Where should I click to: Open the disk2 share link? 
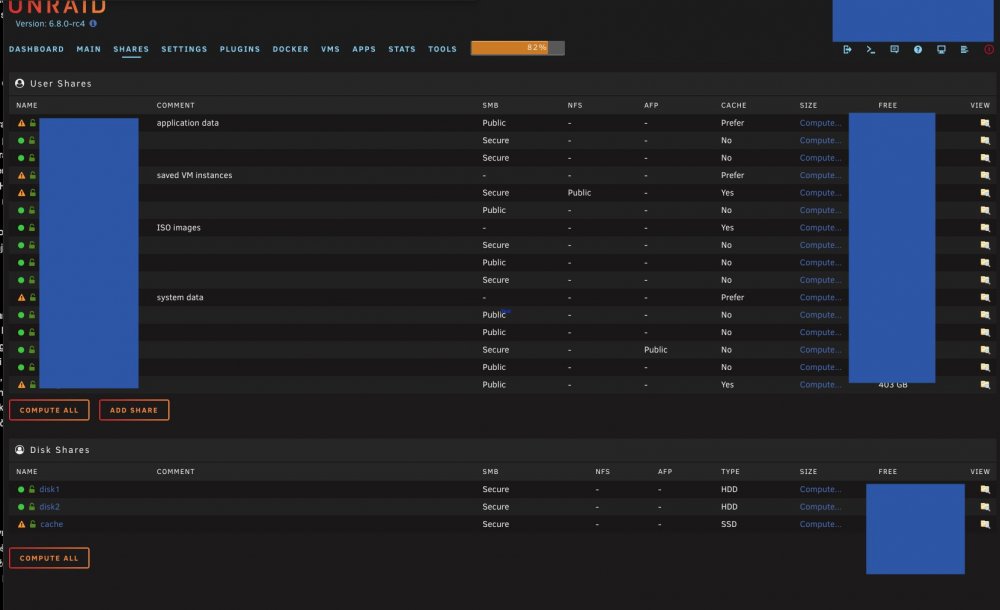pyautogui.click(x=50, y=507)
